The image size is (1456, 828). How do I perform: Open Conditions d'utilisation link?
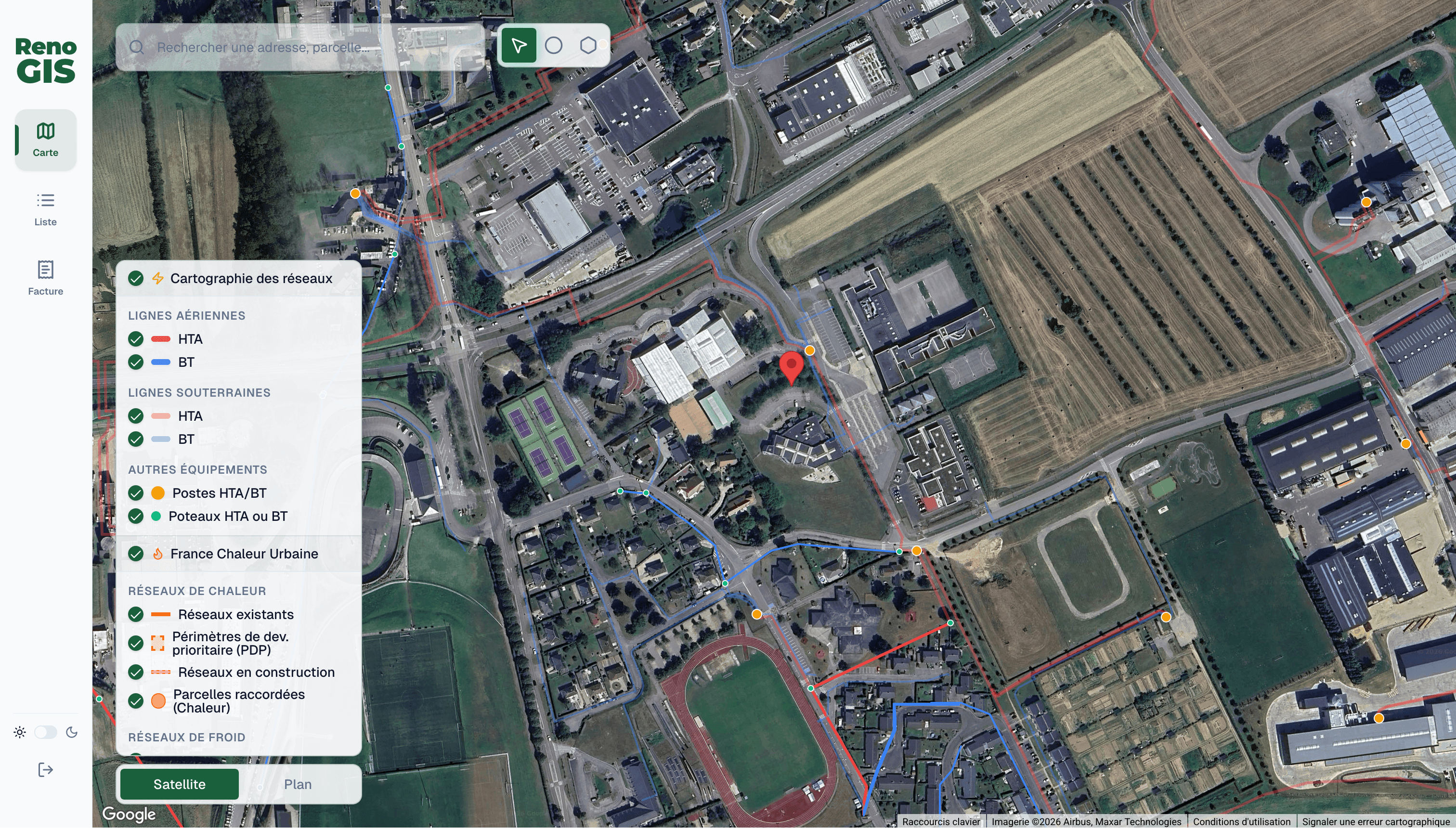(x=1242, y=822)
